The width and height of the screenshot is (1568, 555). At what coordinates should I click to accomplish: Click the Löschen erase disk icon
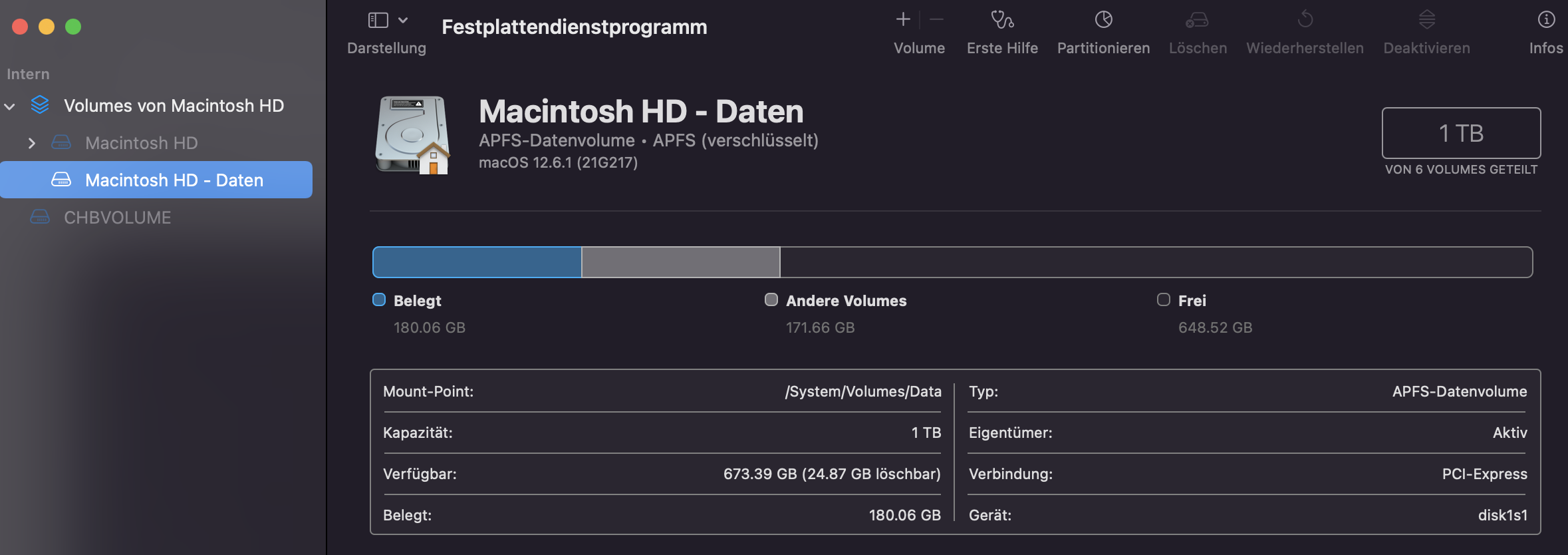click(x=1197, y=20)
